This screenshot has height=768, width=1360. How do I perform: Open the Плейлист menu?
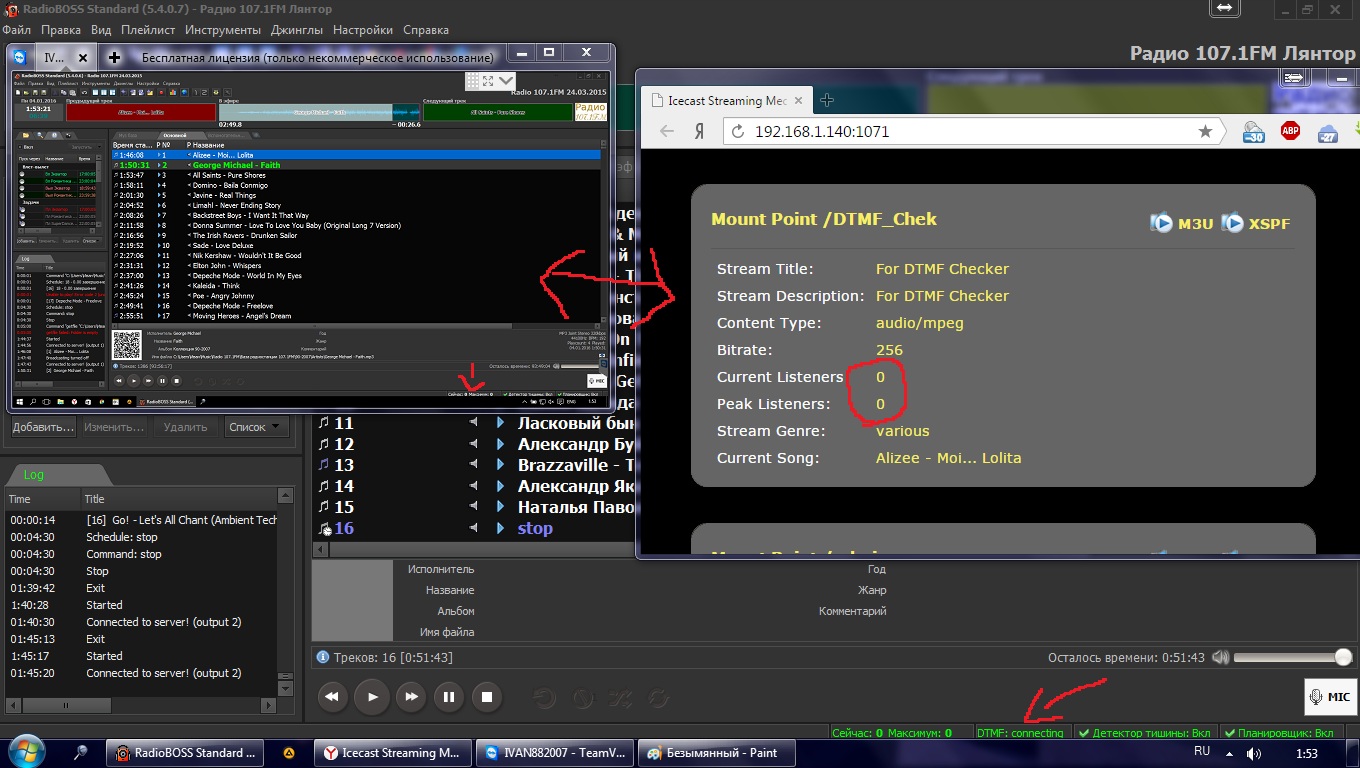point(148,30)
